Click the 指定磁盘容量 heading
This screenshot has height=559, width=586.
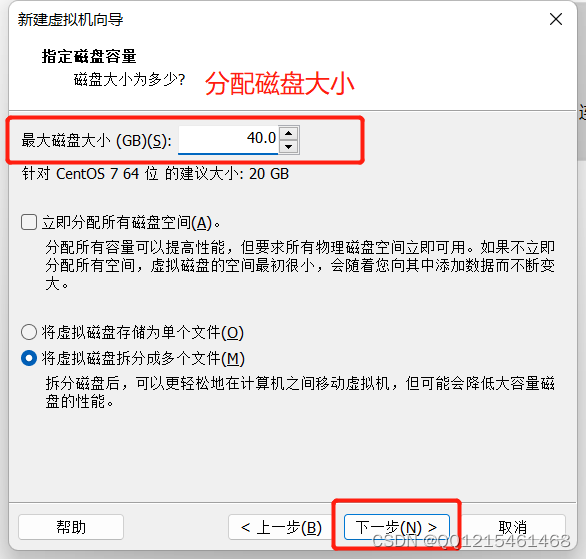click(89, 56)
